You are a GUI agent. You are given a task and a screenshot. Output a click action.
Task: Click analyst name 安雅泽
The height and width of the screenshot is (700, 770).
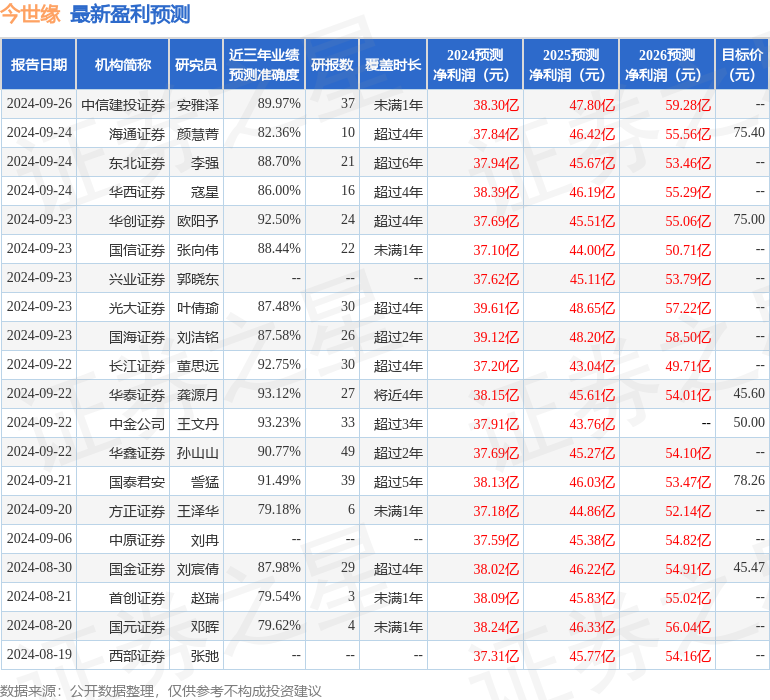[197, 105]
